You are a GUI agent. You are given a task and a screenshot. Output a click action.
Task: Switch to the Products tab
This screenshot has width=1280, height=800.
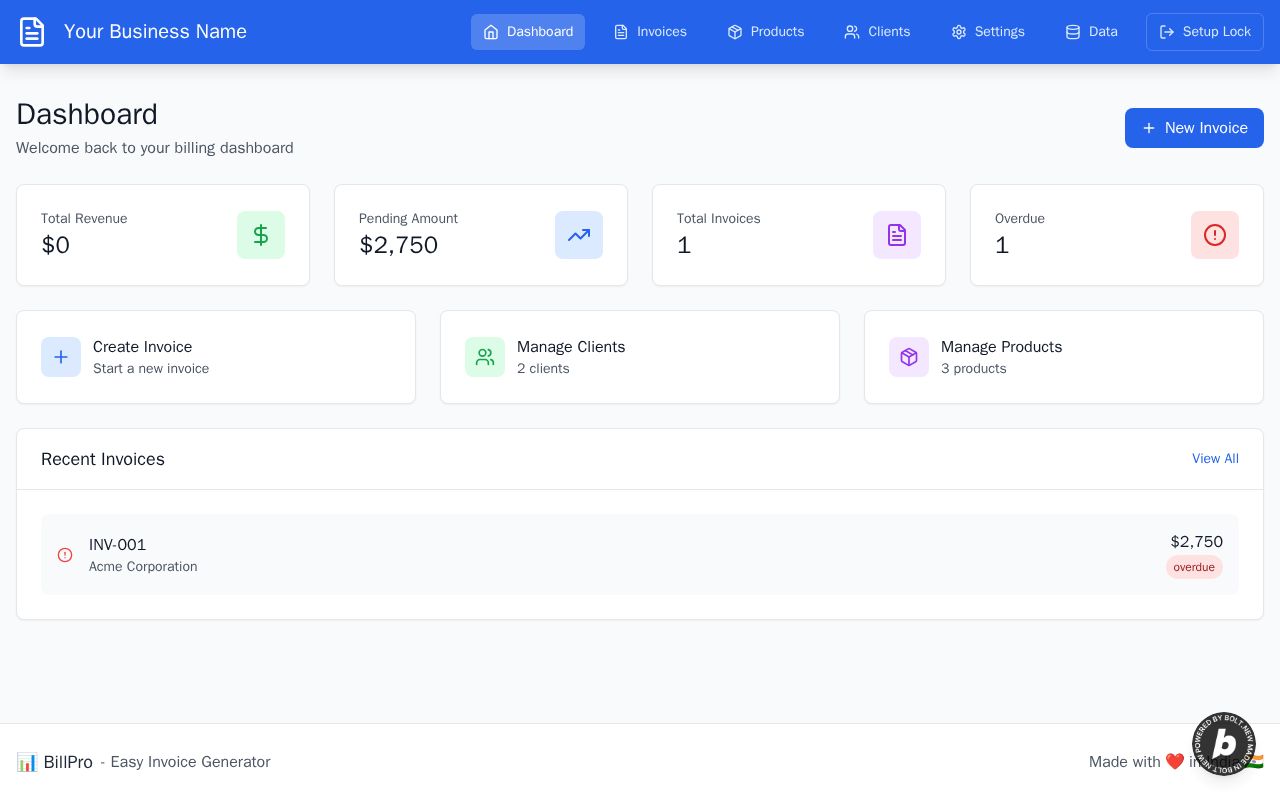pyautogui.click(x=765, y=32)
